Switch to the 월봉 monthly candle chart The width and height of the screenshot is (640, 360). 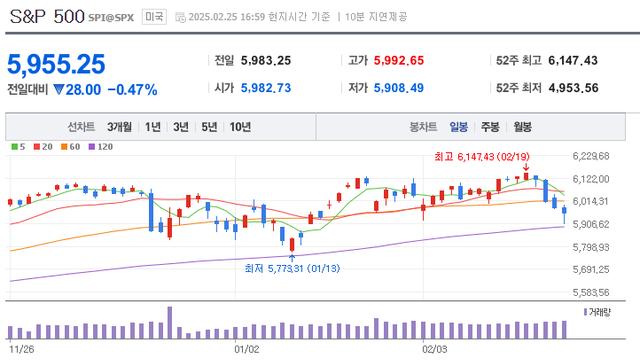pyautogui.click(x=522, y=127)
